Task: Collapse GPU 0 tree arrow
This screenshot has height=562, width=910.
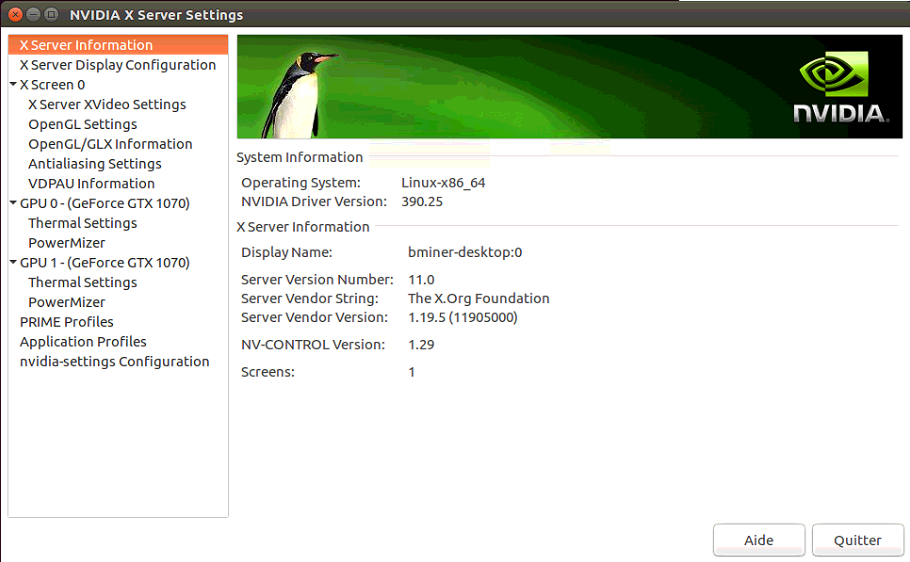Action: [x=13, y=203]
